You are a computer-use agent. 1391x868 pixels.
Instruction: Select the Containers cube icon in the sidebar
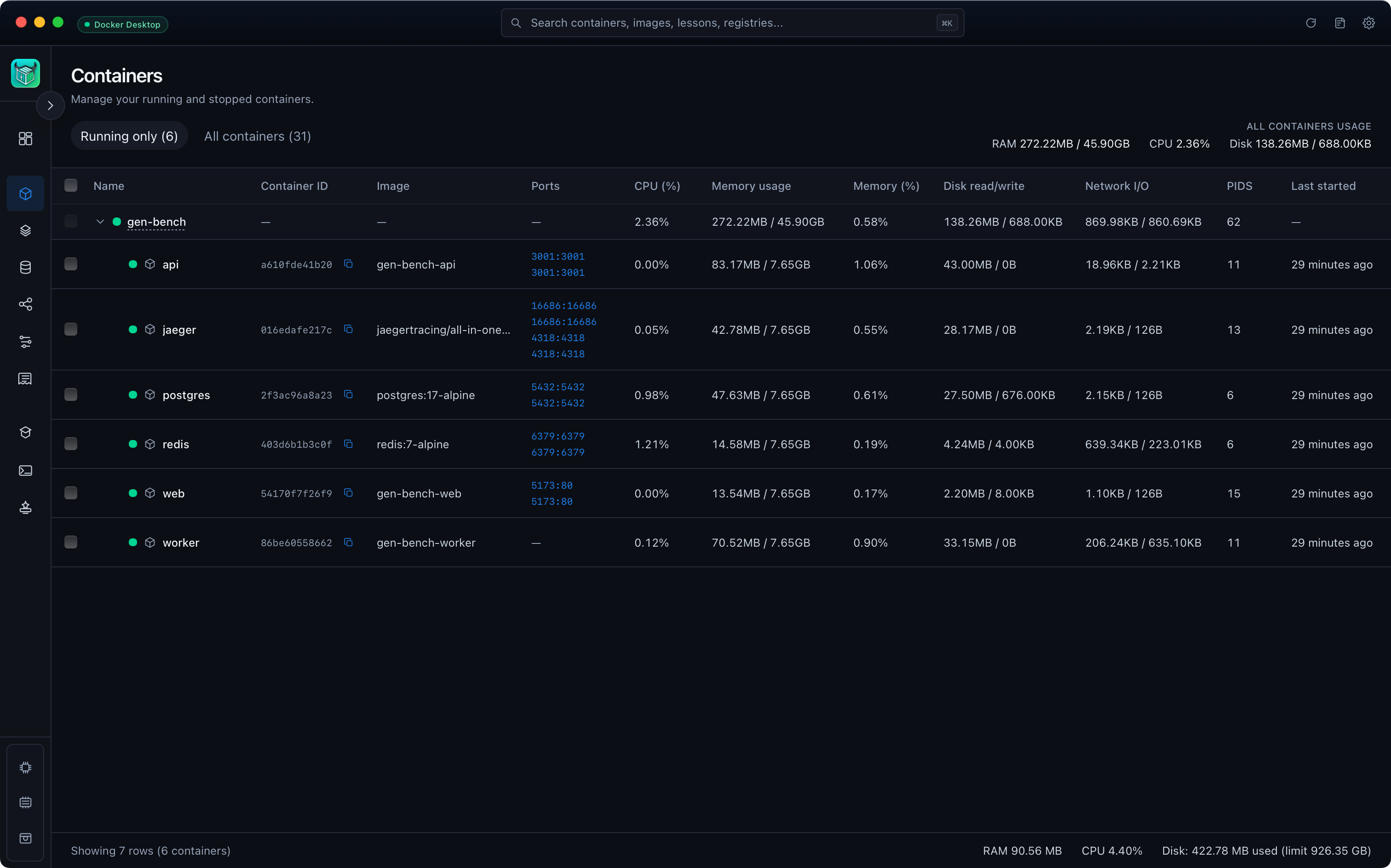click(x=25, y=194)
